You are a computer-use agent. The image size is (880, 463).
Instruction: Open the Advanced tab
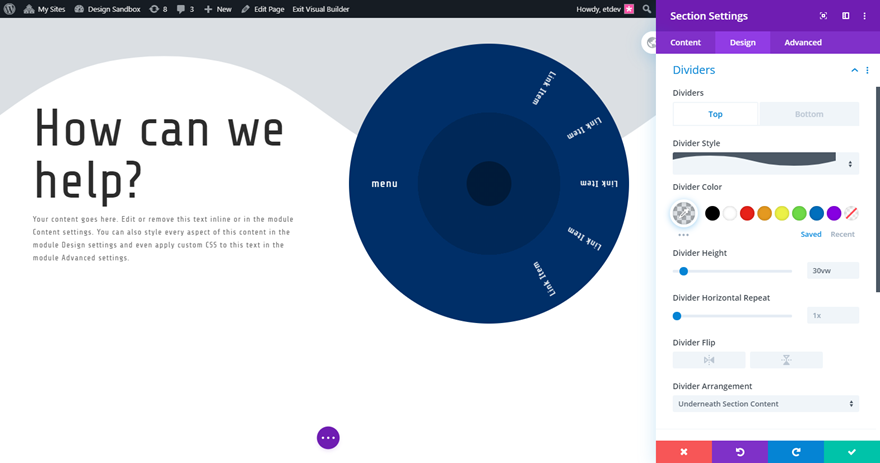pyautogui.click(x=803, y=43)
